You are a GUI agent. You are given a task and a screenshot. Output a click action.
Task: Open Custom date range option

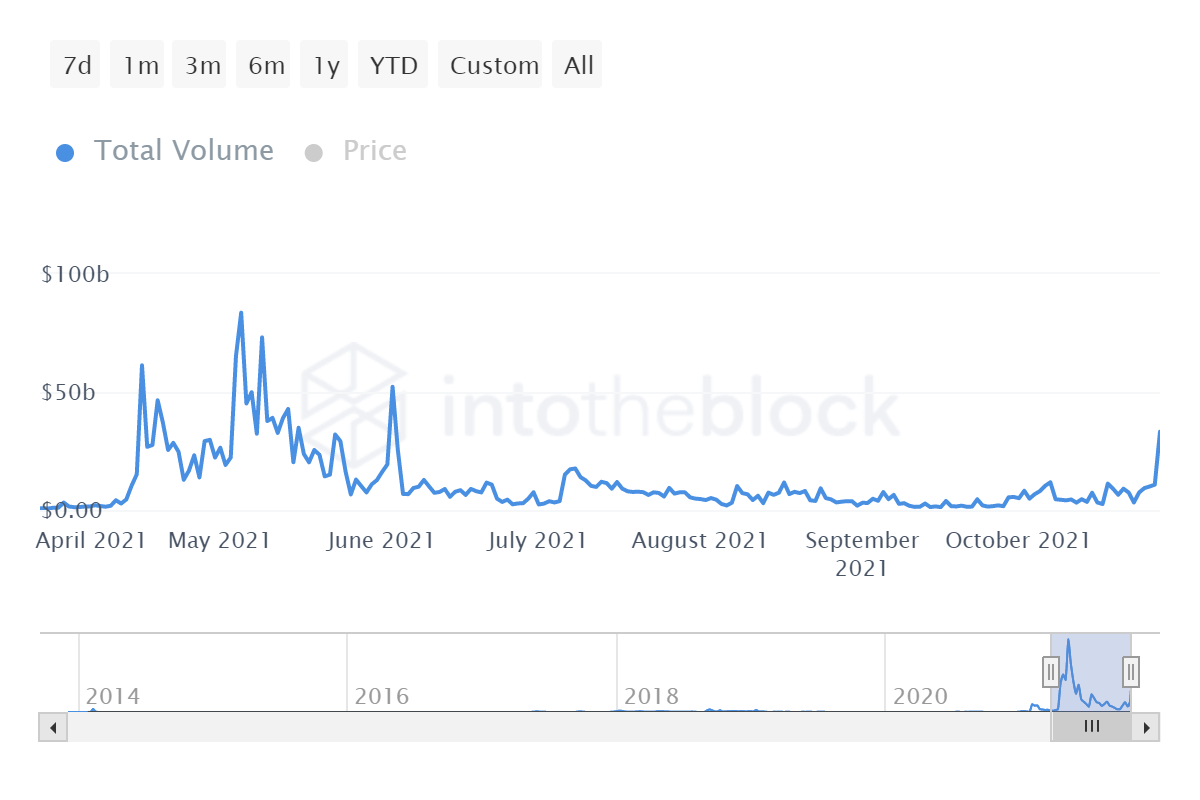[493, 66]
